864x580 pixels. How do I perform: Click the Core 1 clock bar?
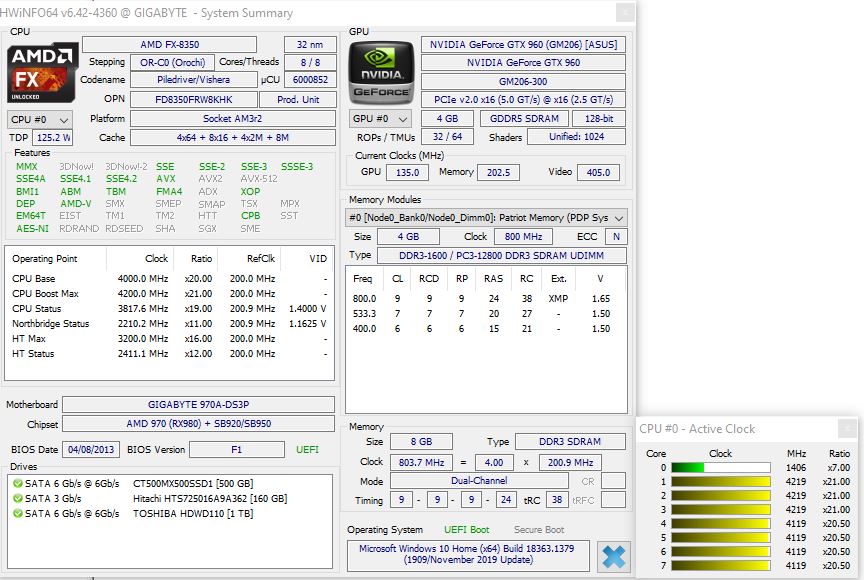[x=721, y=481]
